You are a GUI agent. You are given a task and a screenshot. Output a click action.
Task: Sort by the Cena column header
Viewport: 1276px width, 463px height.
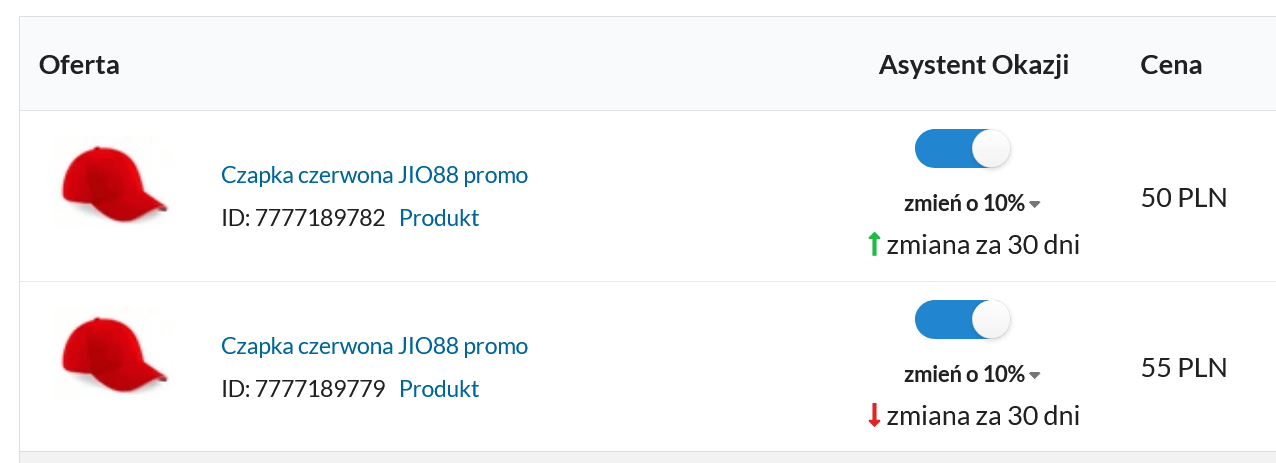tap(1170, 66)
